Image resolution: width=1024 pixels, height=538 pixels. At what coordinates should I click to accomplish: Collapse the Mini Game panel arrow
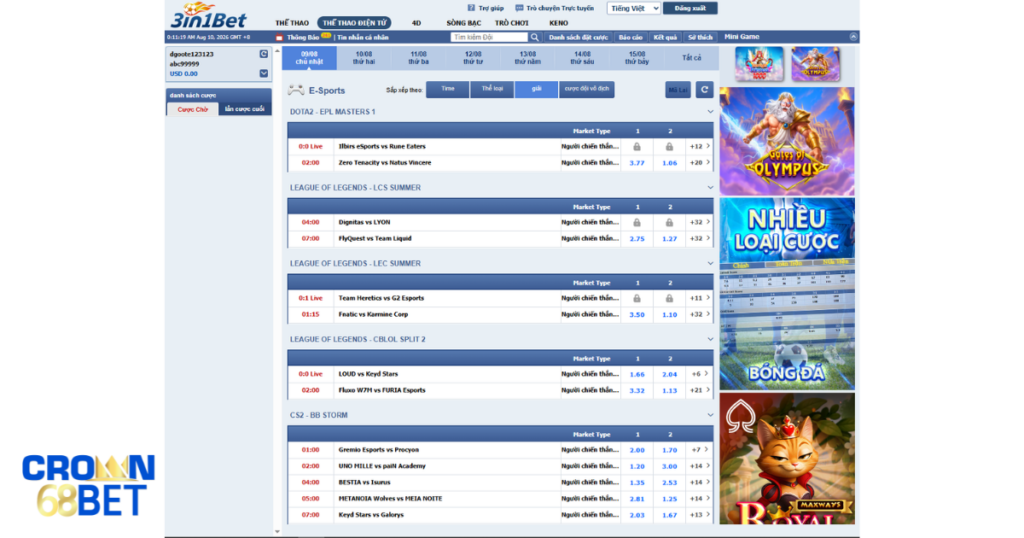pyautogui.click(x=853, y=37)
